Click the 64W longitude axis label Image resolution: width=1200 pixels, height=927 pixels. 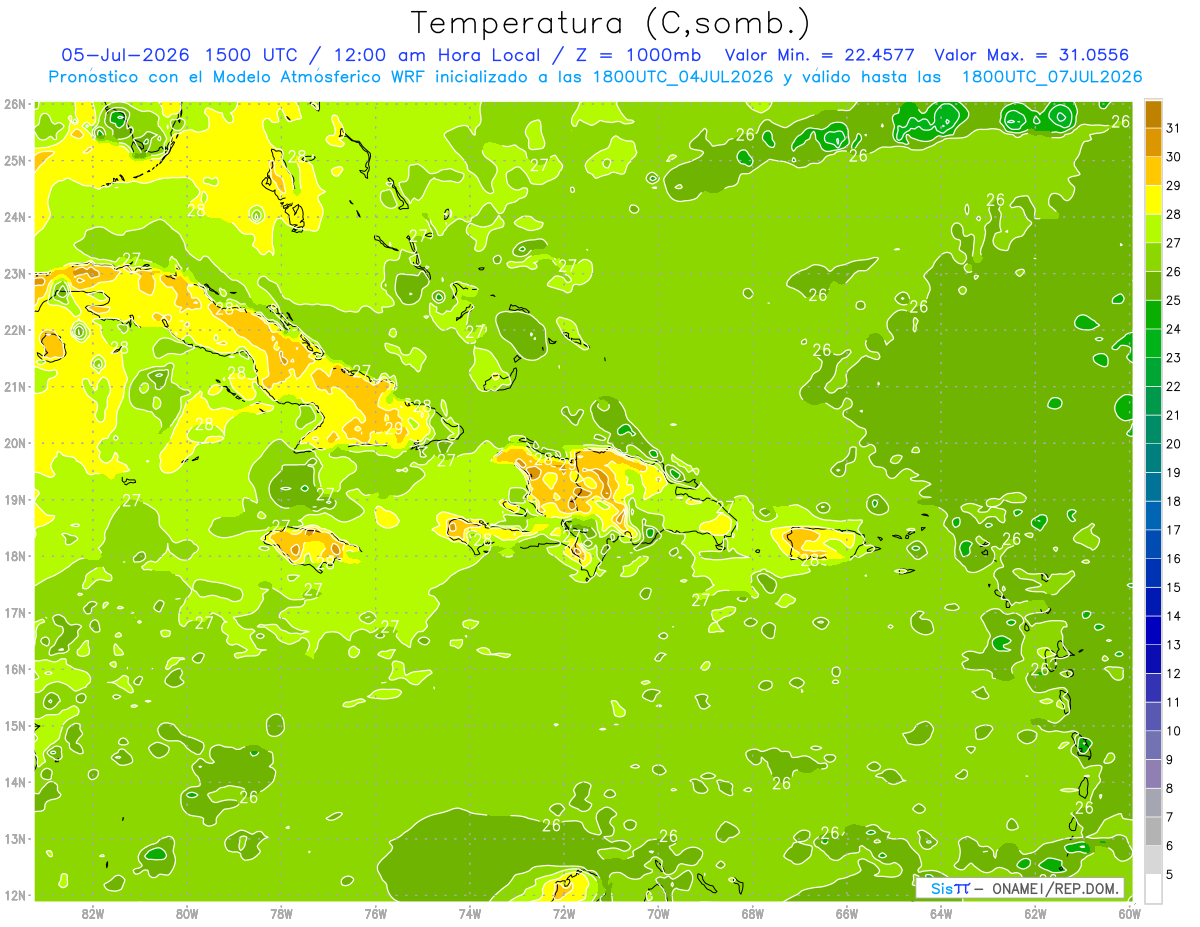[x=941, y=913]
